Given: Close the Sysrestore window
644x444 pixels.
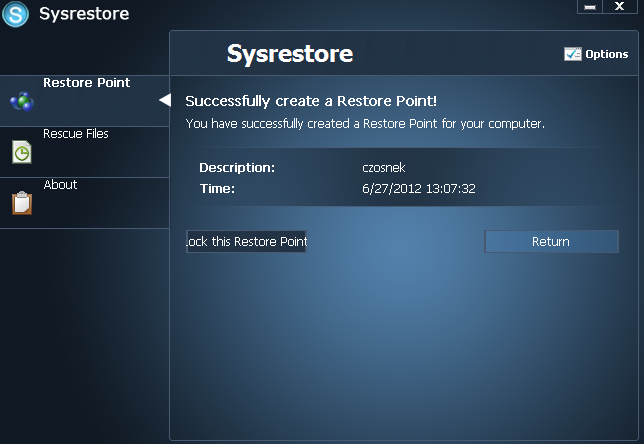Looking at the screenshot, I should pyautogui.click(x=620, y=6).
